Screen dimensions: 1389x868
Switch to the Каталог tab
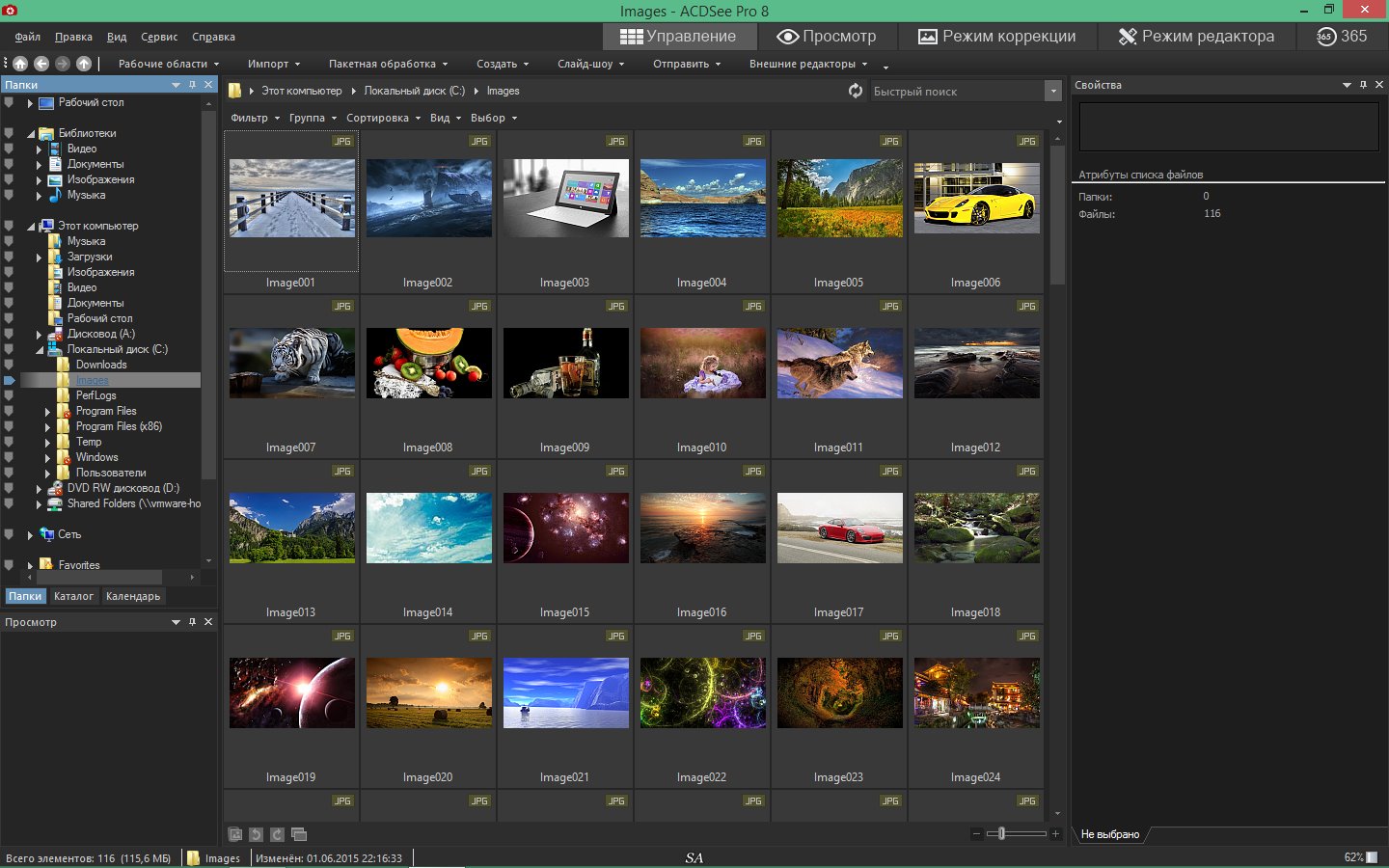click(73, 596)
